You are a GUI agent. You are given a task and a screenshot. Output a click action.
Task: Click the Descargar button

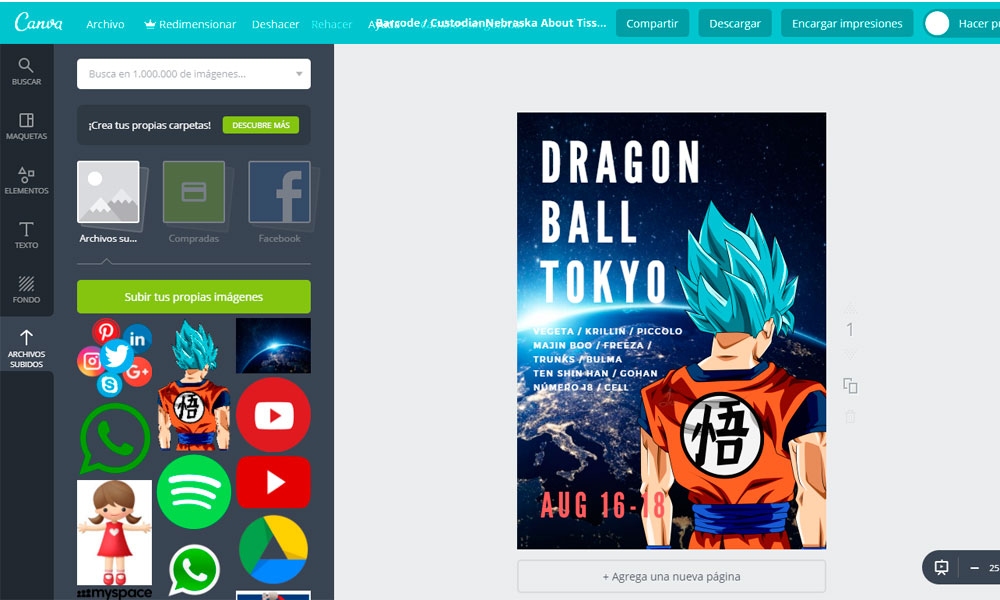click(735, 23)
